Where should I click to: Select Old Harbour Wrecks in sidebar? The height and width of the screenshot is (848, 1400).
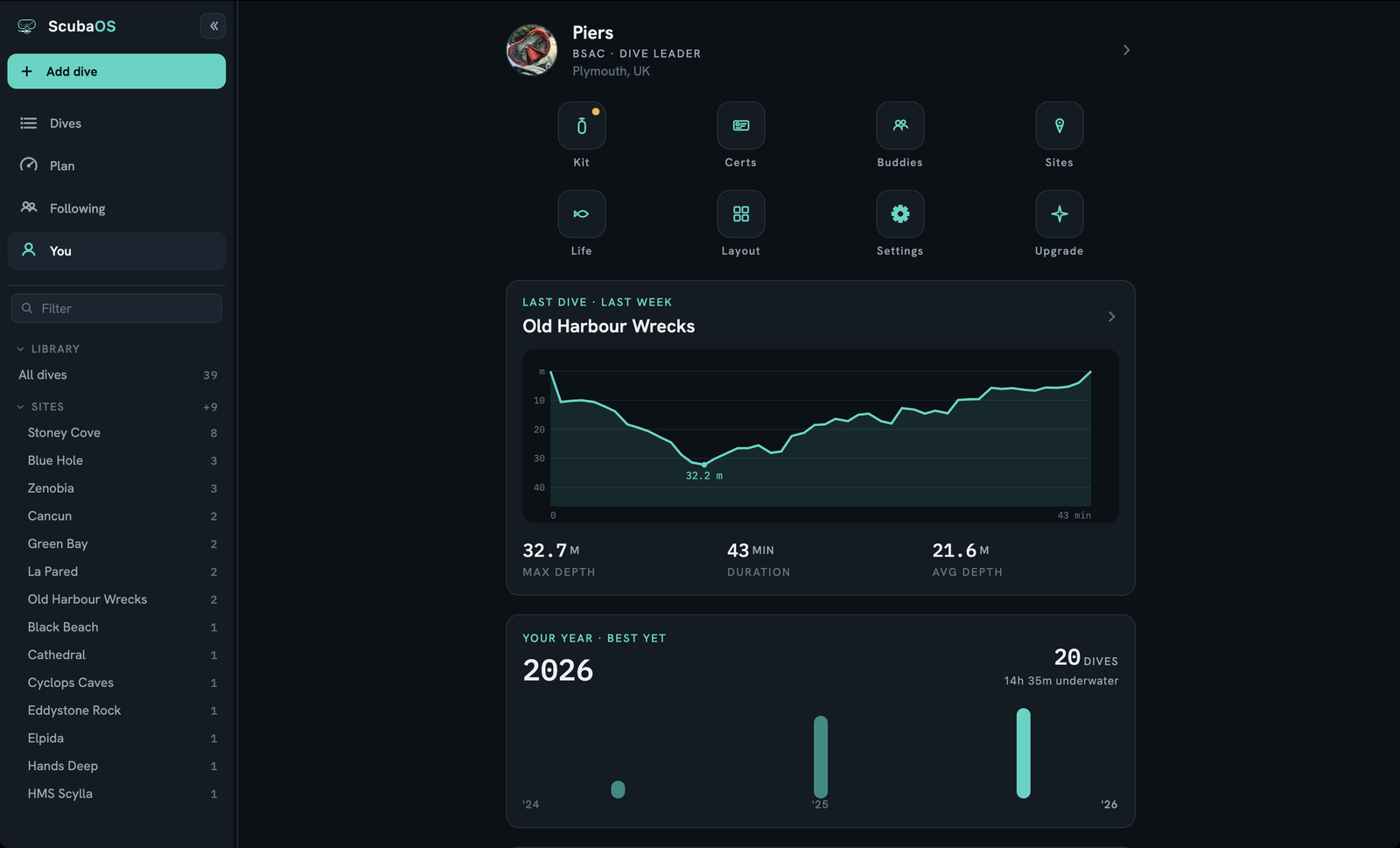point(116,599)
